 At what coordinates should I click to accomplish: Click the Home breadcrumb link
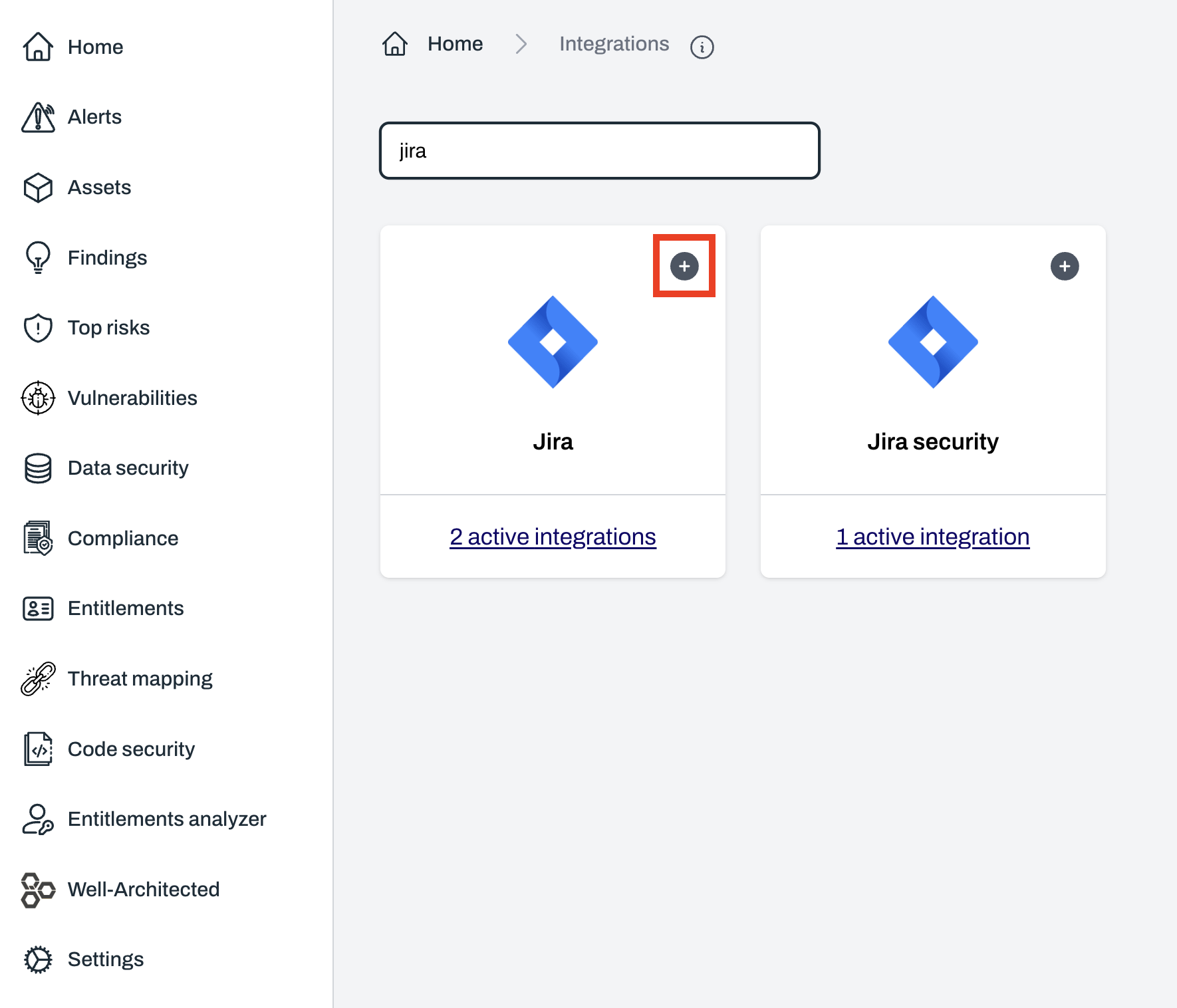coord(455,44)
